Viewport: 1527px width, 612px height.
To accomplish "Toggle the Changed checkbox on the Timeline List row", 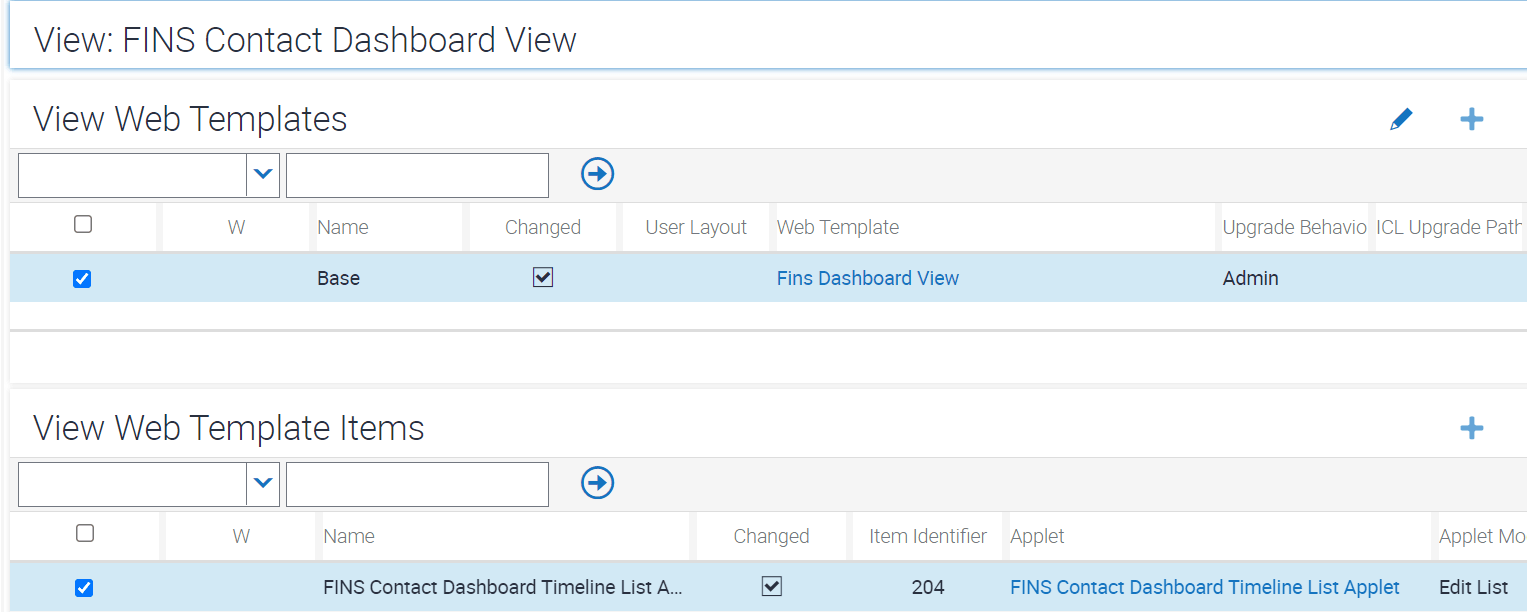I will [771, 587].
